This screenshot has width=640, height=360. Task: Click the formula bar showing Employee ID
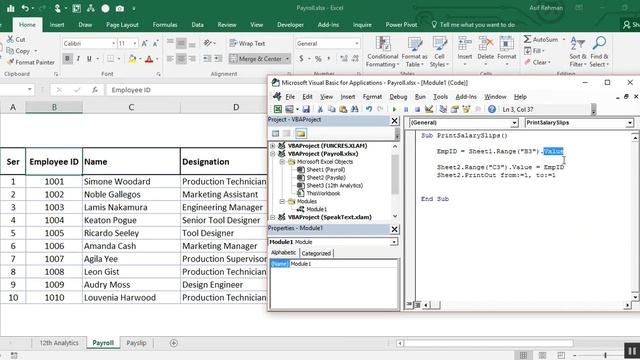[x=188, y=90]
